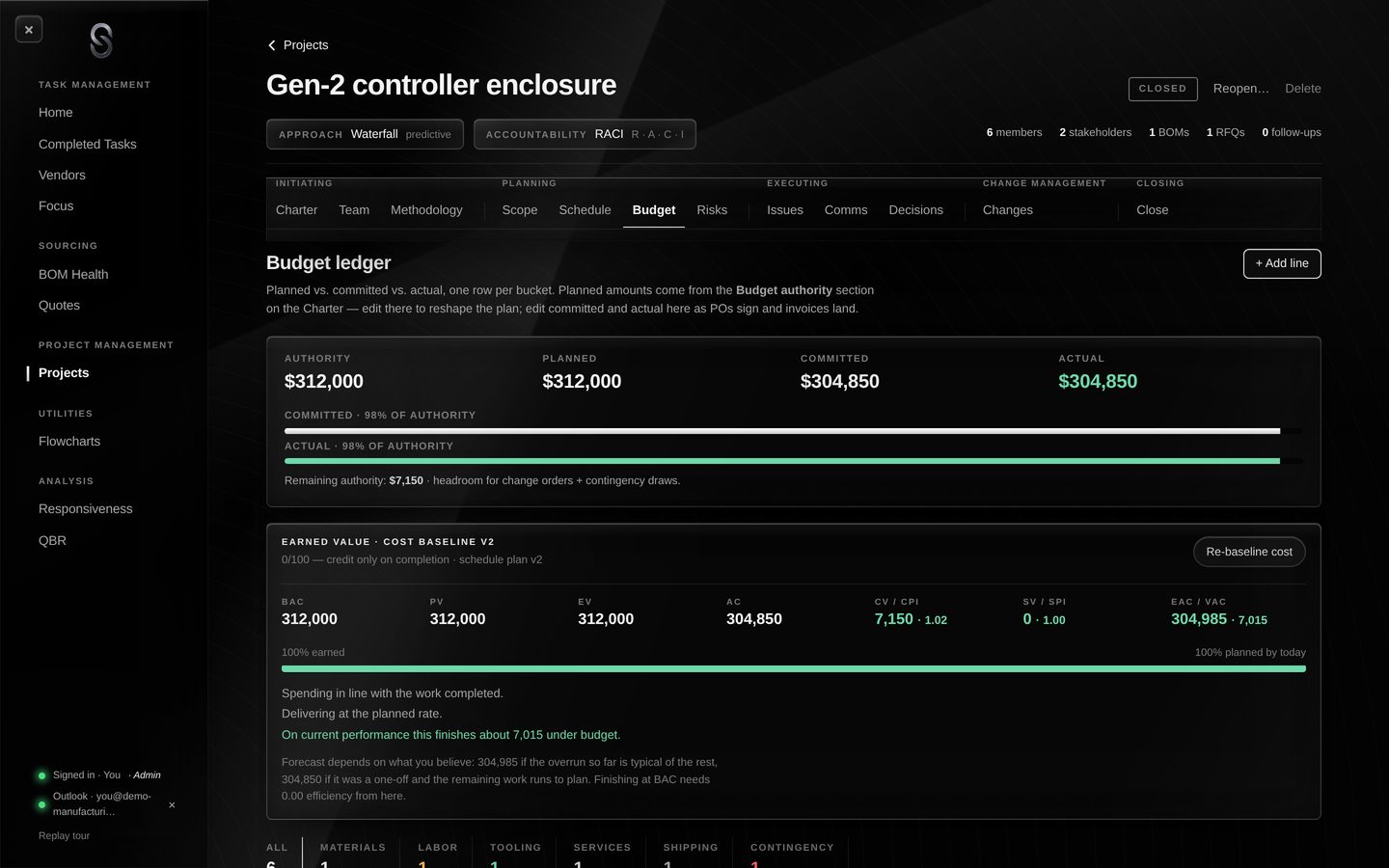Switch to Methodology tab
The width and height of the screenshot is (1389, 868).
426,210
